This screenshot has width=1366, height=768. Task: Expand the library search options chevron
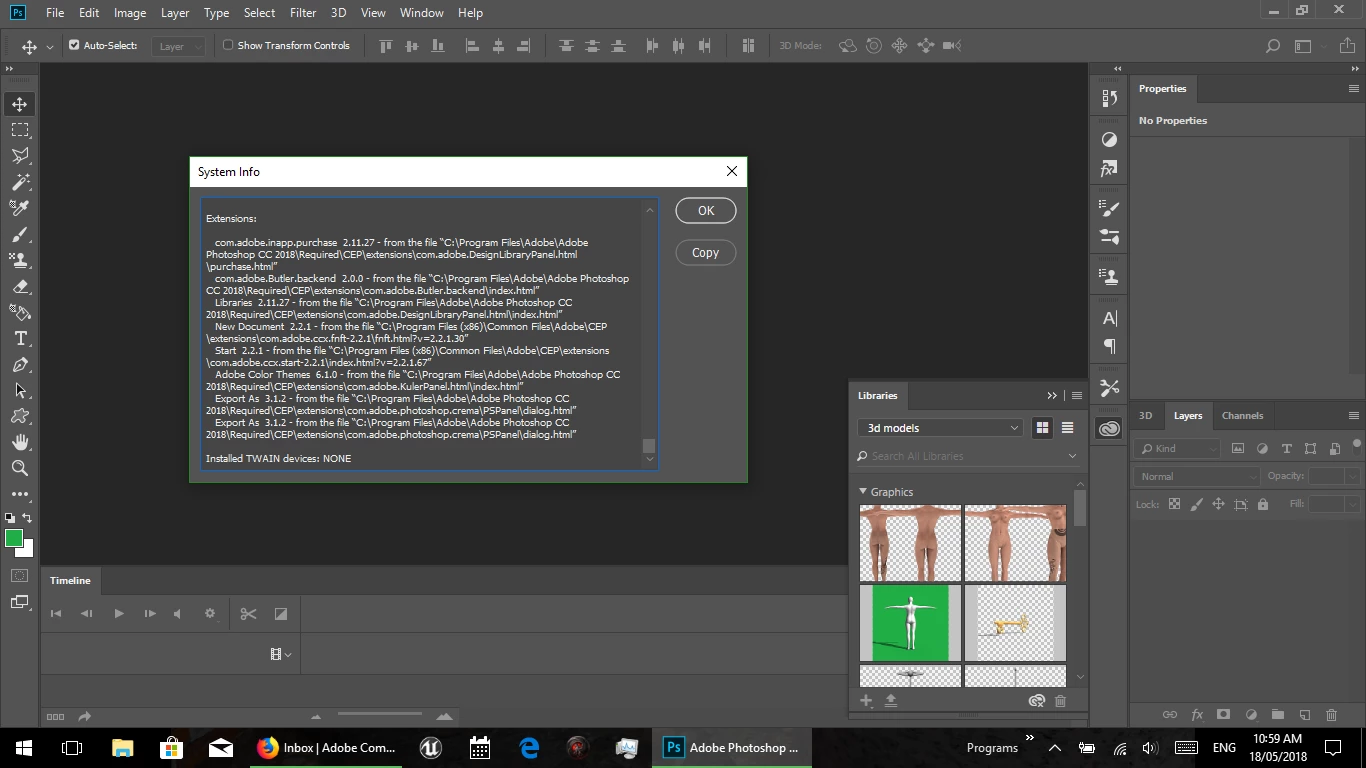point(1073,456)
